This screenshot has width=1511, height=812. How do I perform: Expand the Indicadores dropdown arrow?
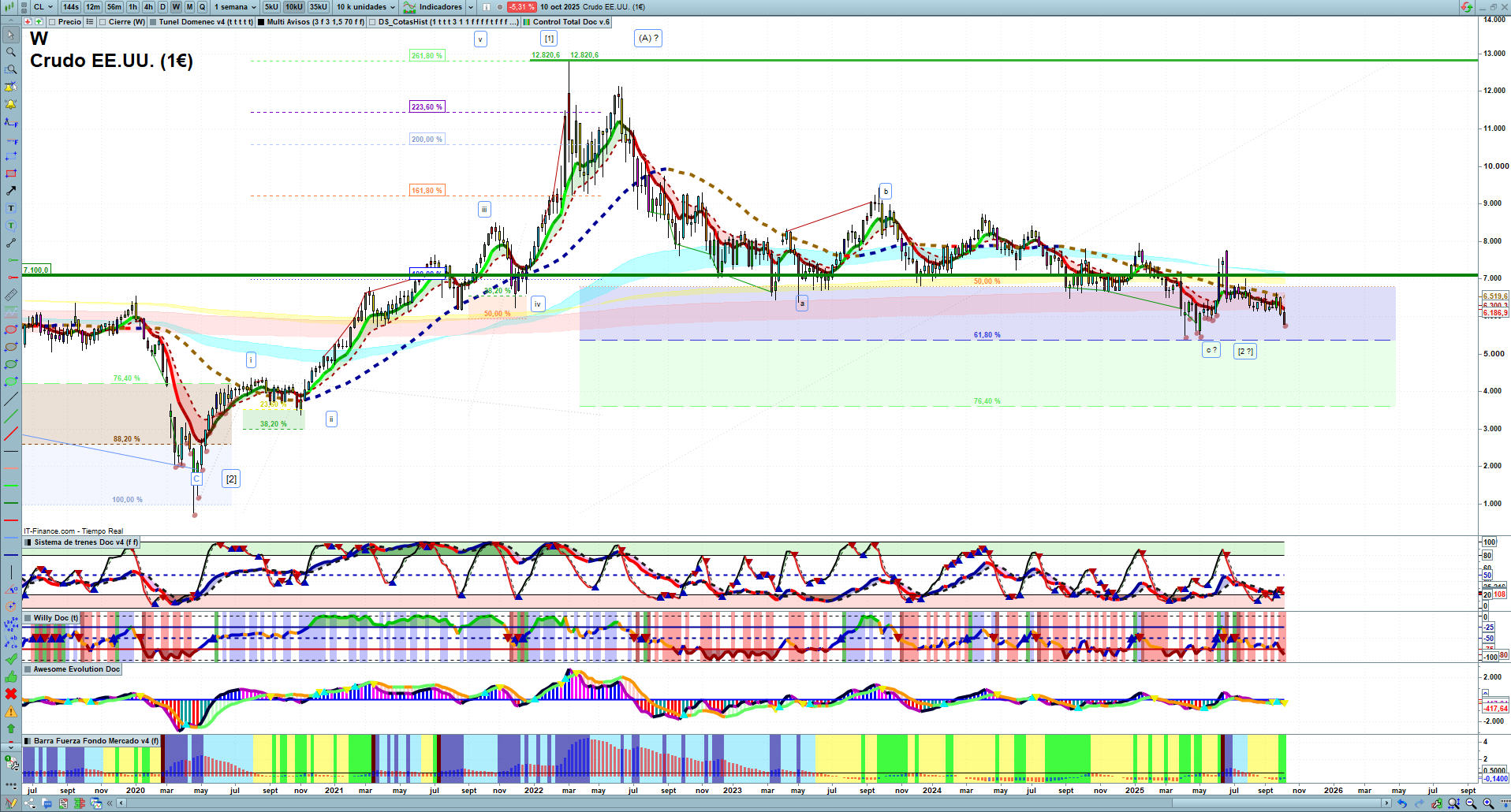[471, 7]
